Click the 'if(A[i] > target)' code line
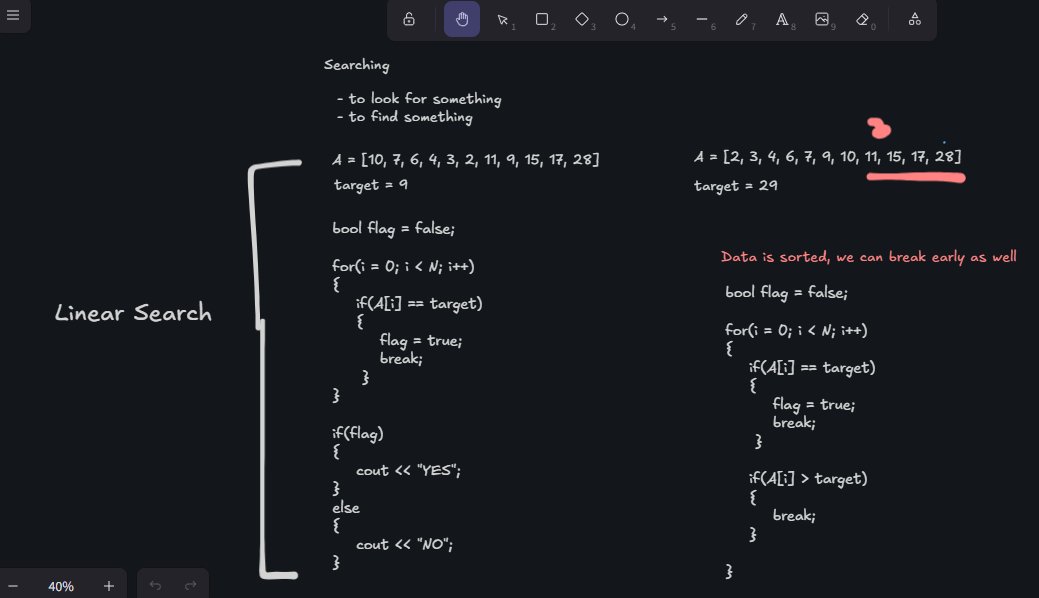Screen dimensions: 1039x598 (x=808, y=478)
